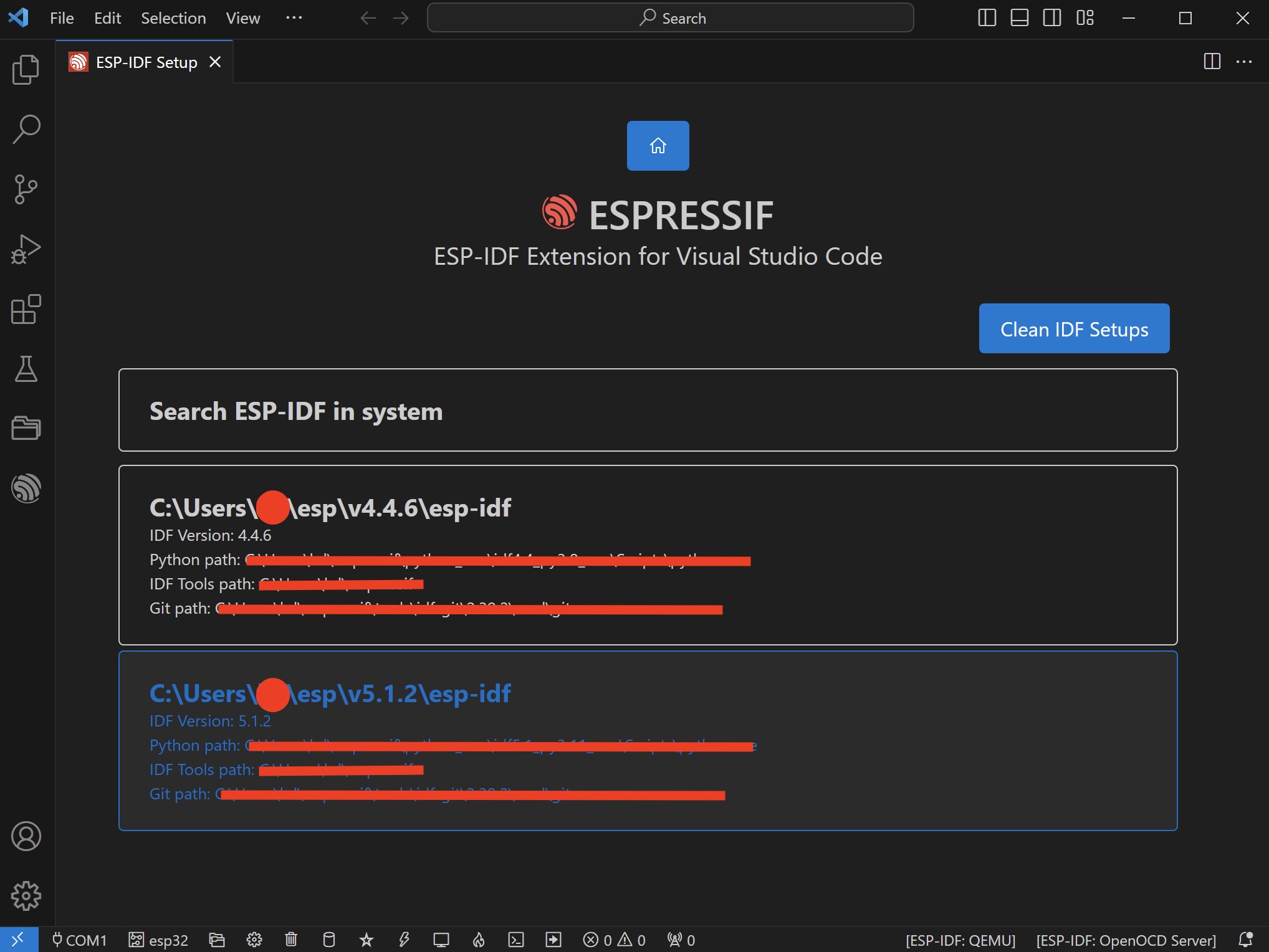The height and width of the screenshot is (952, 1269).
Task: Click the ports forwarded indicator in status bar
Action: pos(681,940)
